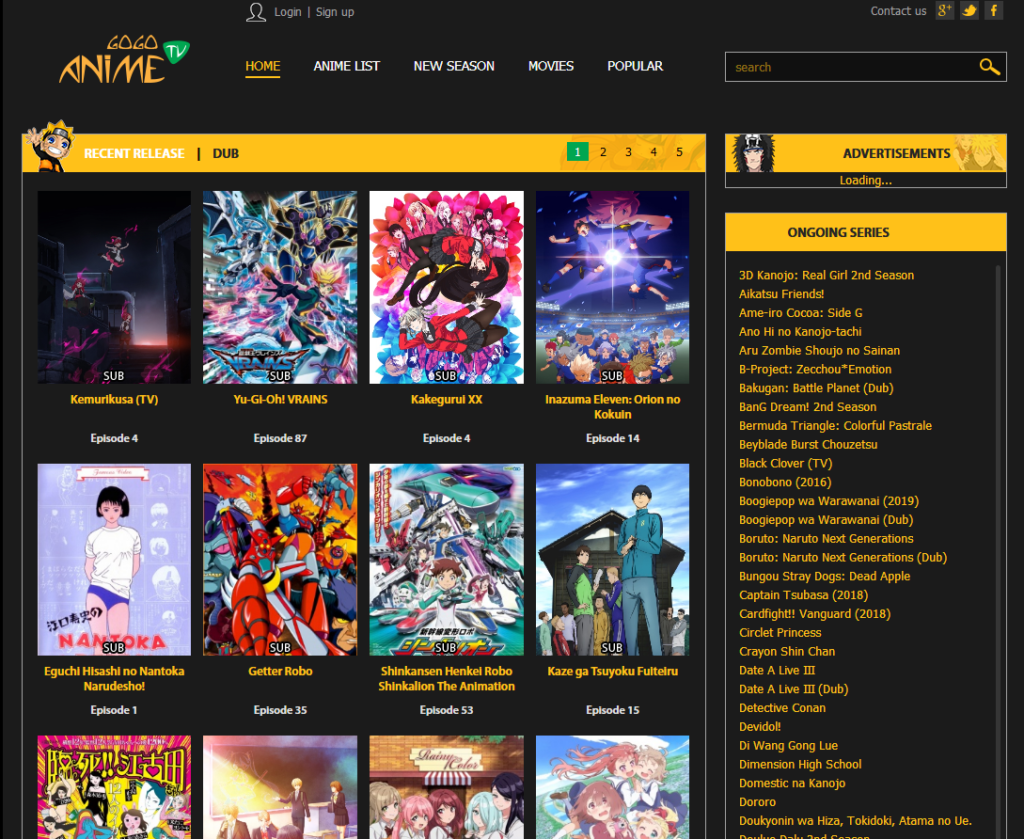
Task: Open Ame-iro Cocoa: Side G
Action: (801, 313)
